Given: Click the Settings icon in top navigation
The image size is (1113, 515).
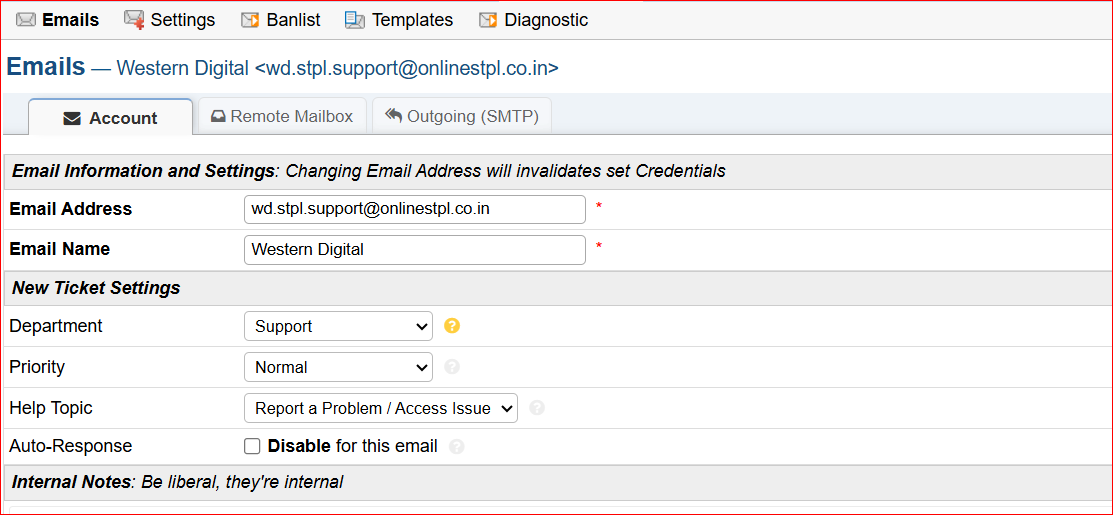Looking at the screenshot, I should [134, 20].
